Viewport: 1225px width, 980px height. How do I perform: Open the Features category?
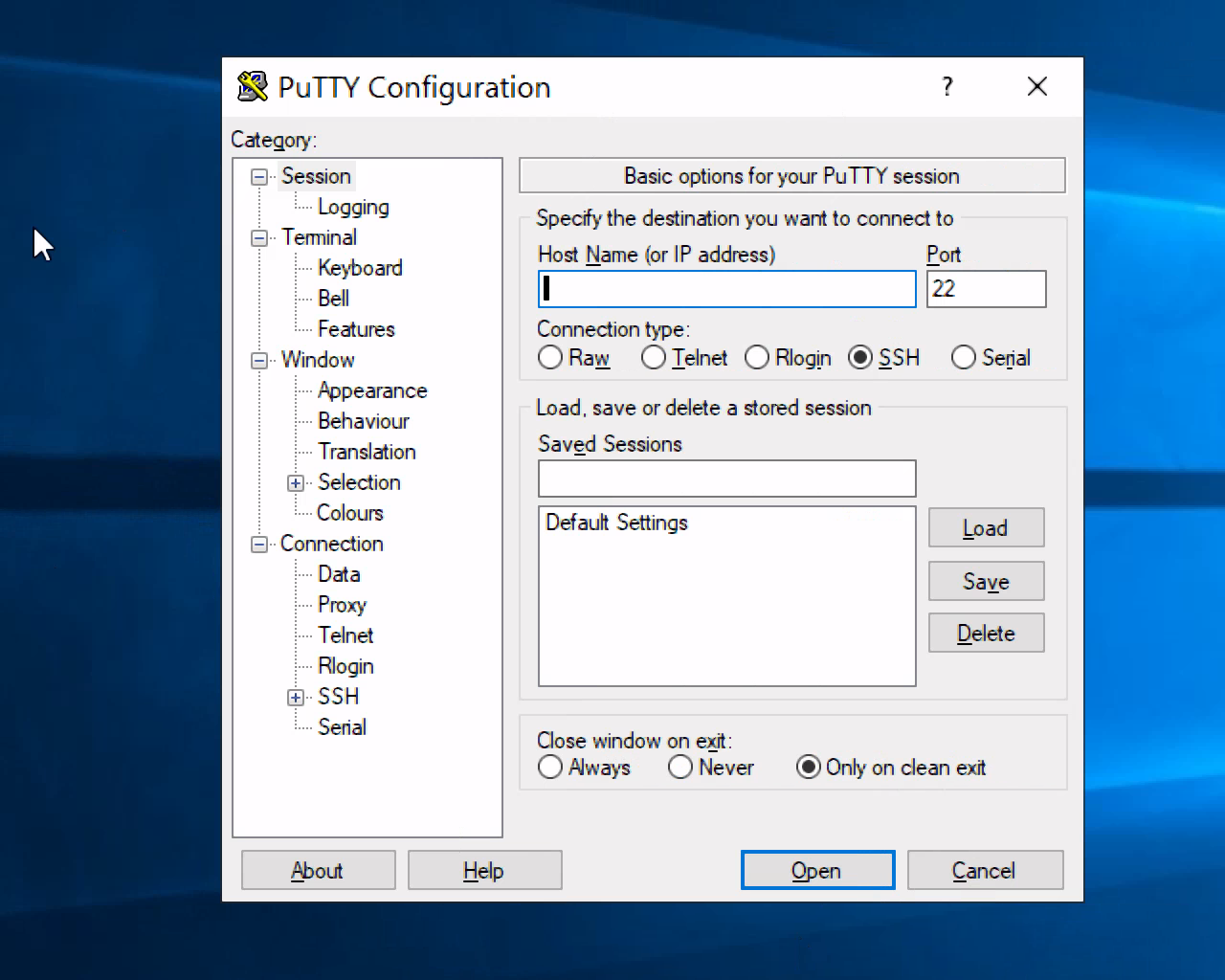click(x=356, y=329)
